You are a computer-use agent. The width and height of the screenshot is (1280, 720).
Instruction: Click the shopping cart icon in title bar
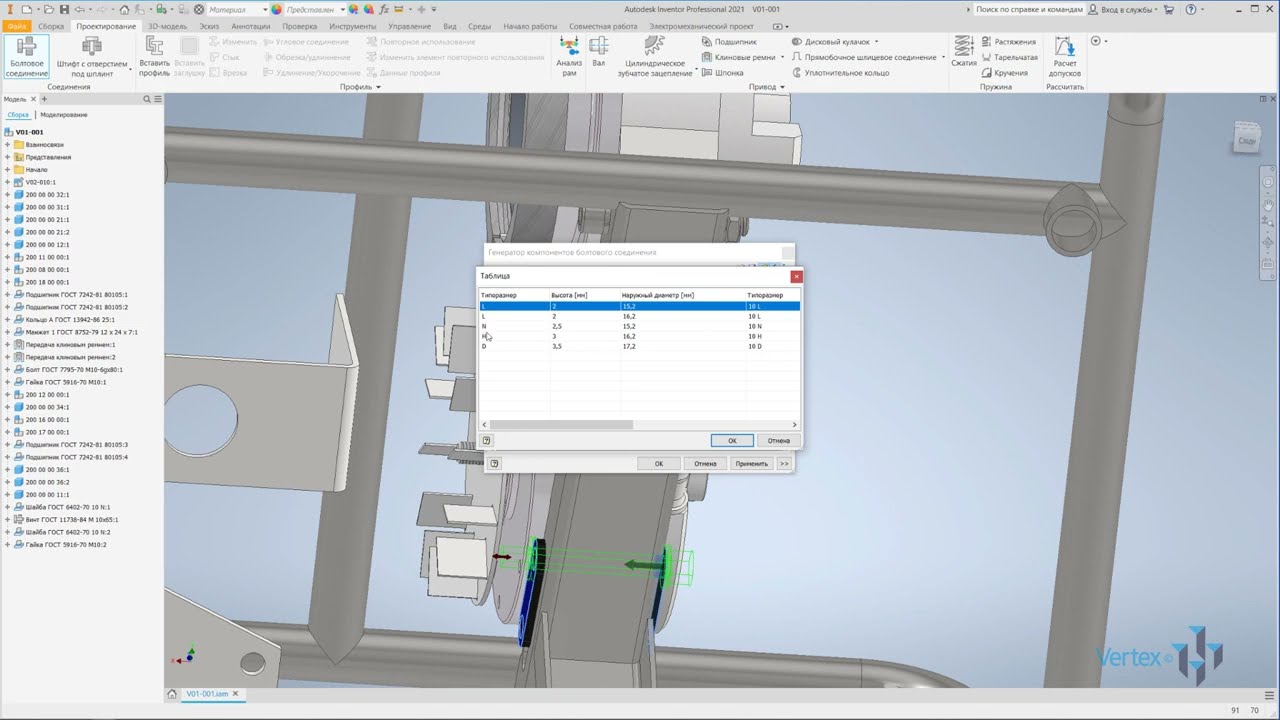coord(1169,9)
